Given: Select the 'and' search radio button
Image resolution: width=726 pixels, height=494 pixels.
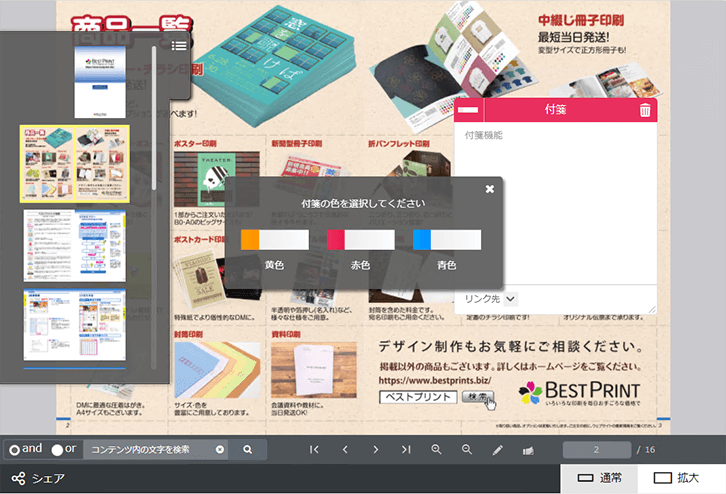Looking at the screenshot, I should click(14, 449).
